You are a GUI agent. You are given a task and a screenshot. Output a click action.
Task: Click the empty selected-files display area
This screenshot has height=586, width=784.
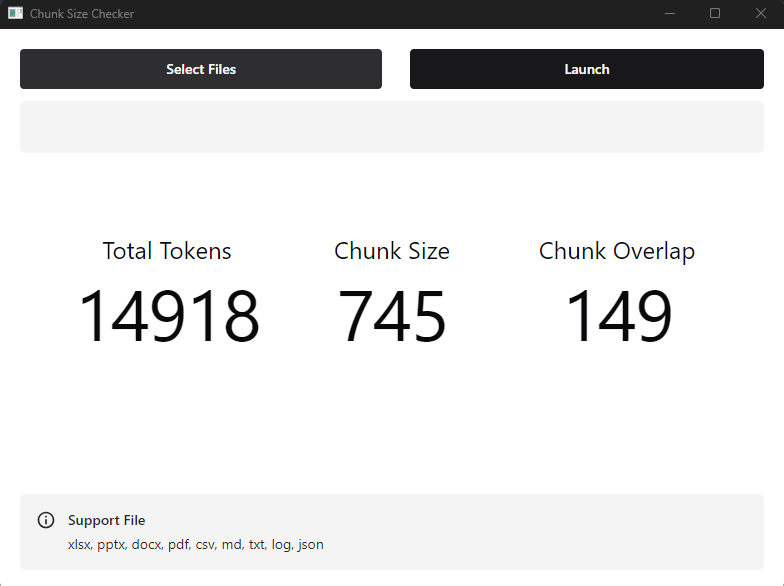click(x=392, y=127)
